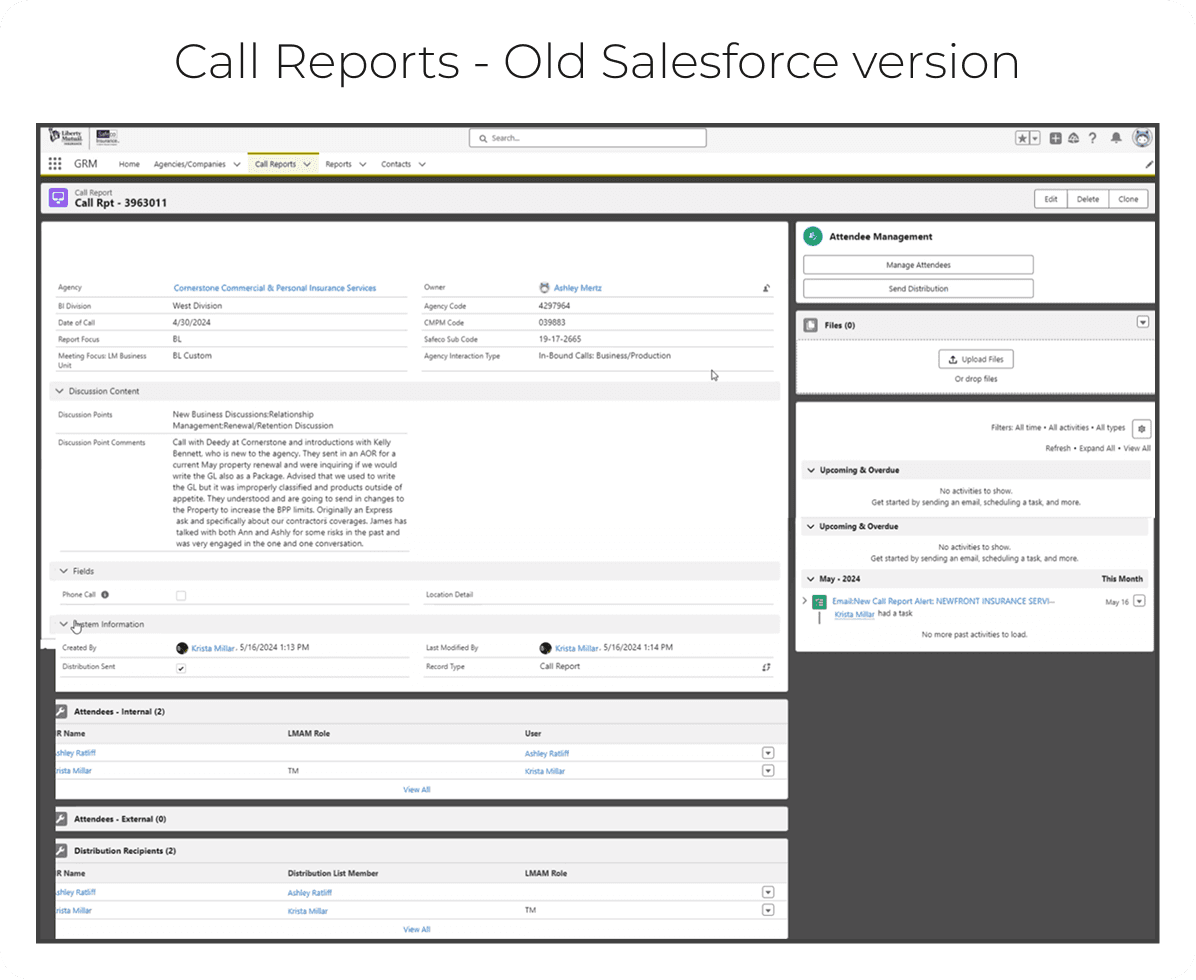The height and width of the screenshot is (980, 1196).
Task: Open the Files panel dropdown menu
Action: coord(1143,322)
